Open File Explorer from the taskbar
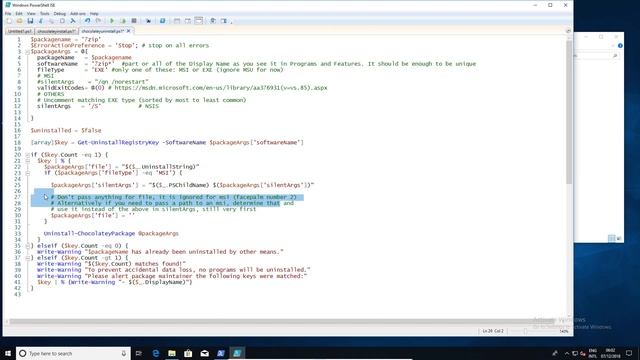 click(172, 353)
